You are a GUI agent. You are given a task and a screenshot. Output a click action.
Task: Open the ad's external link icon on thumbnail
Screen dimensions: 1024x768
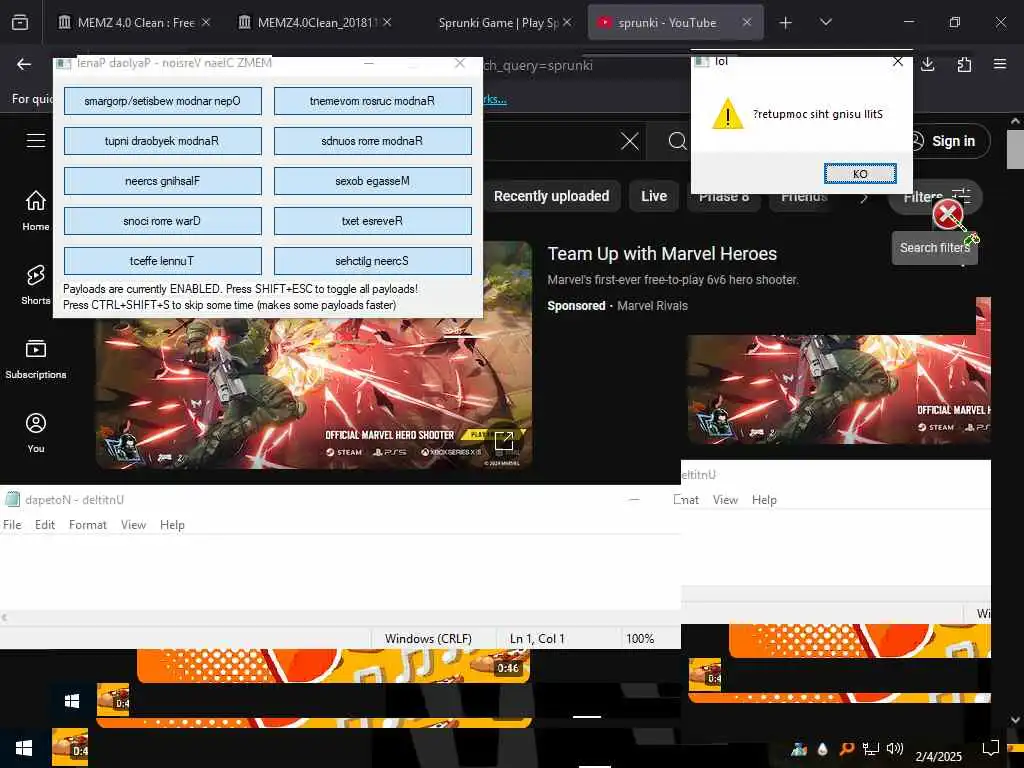[504, 441]
